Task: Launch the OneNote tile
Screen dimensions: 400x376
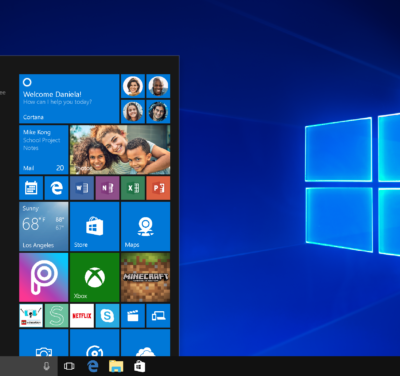Action: click(x=107, y=188)
